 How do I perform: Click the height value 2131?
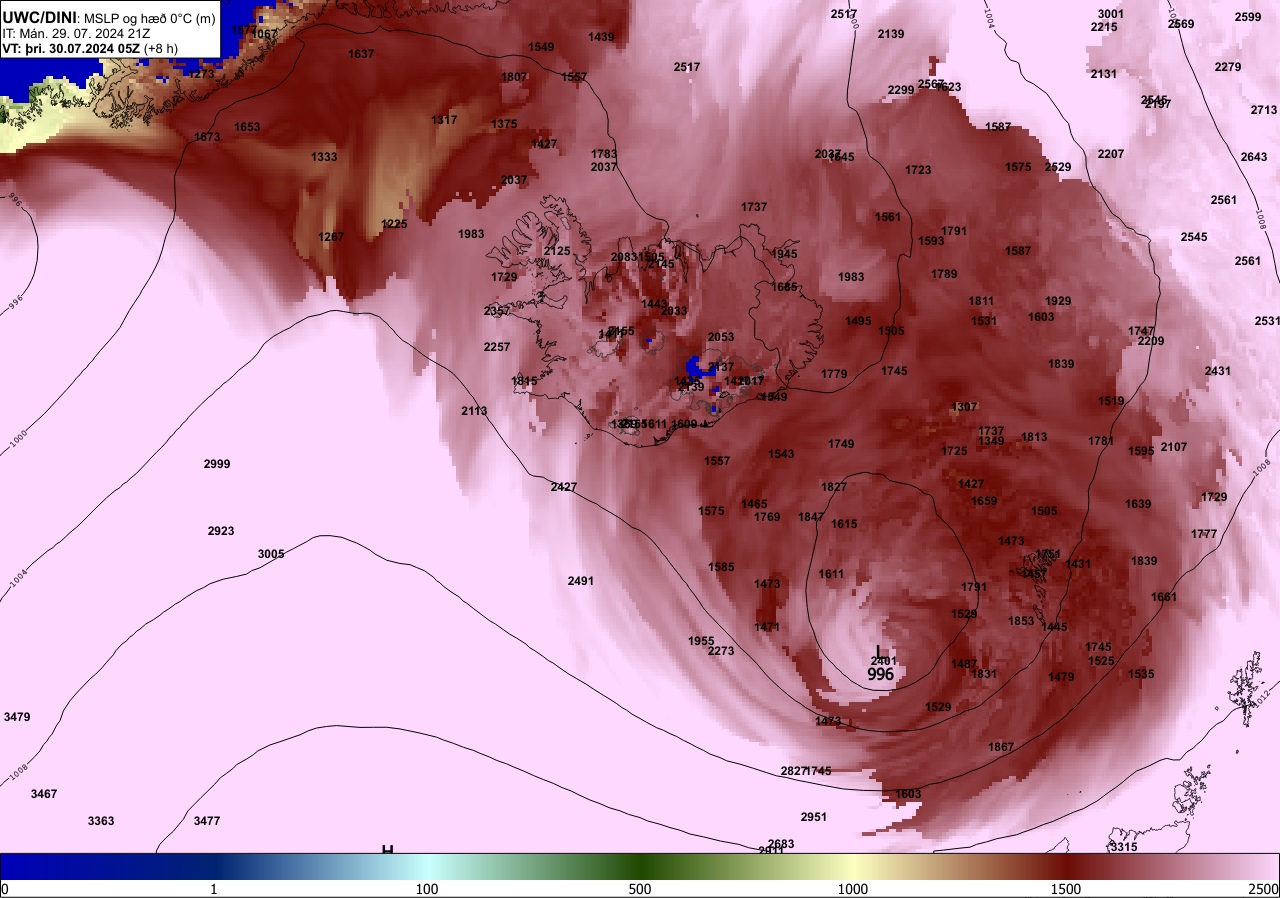point(1104,74)
